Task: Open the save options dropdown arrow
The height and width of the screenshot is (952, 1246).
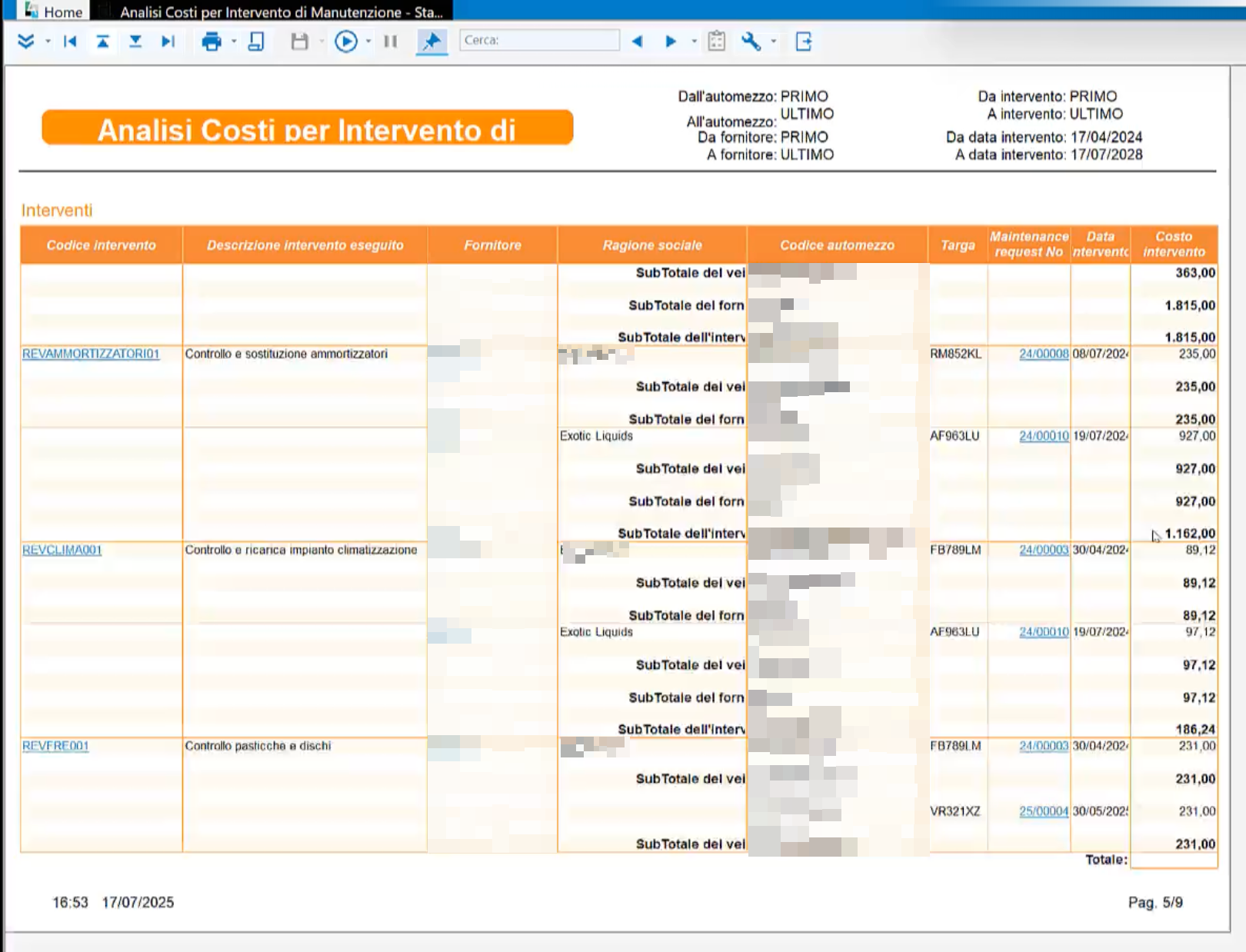Action: [321, 42]
